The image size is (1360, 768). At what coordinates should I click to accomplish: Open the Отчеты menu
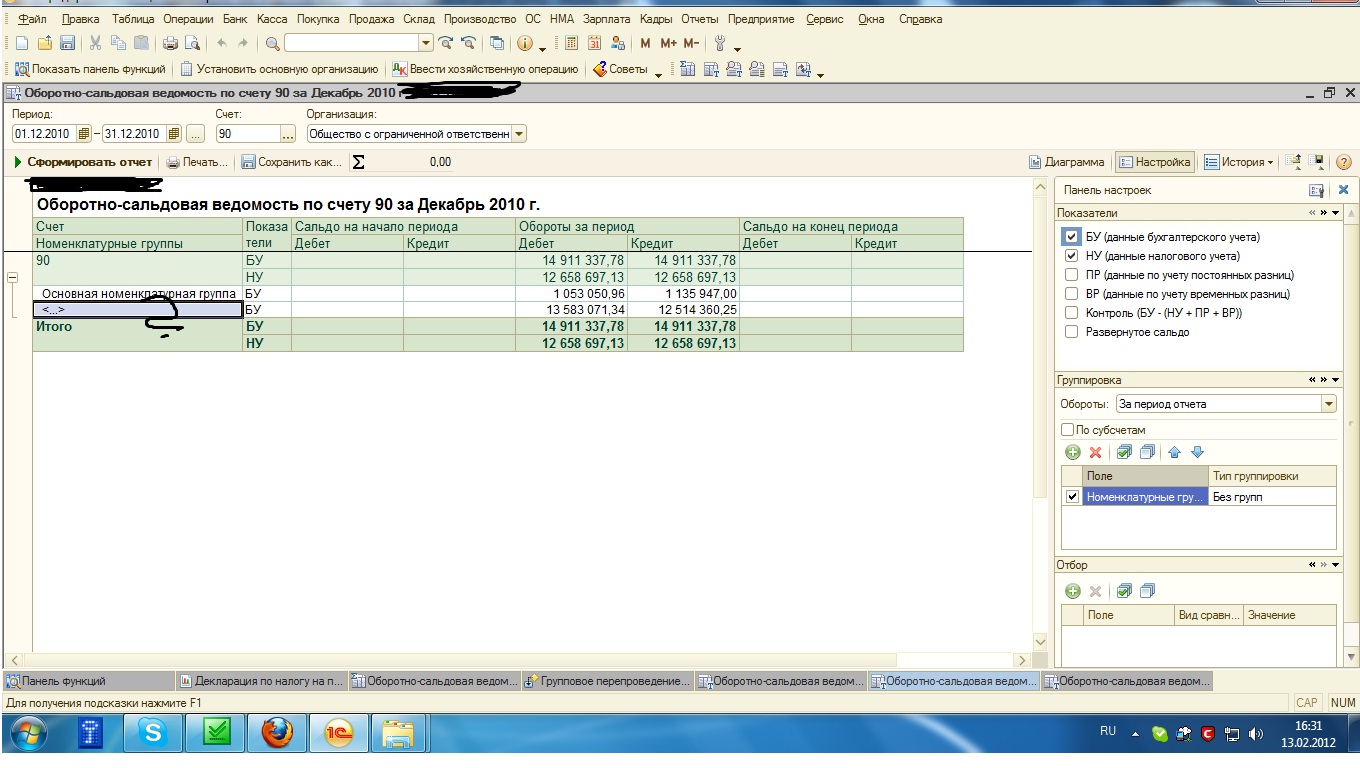[x=700, y=19]
